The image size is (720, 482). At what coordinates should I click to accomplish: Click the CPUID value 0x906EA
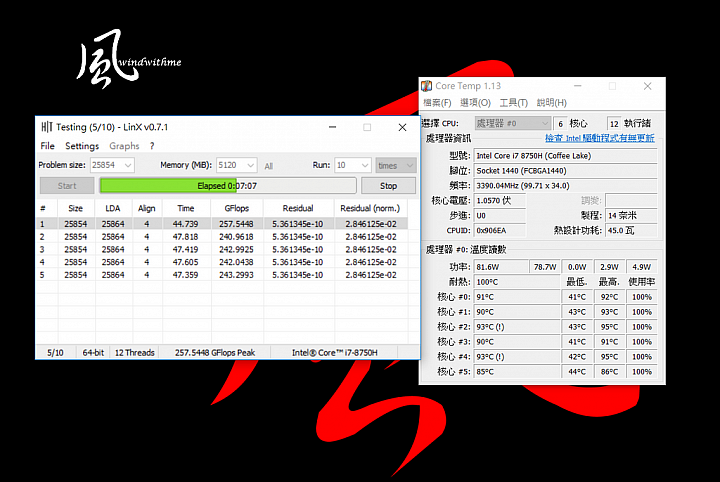pyautogui.click(x=500, y=230)
